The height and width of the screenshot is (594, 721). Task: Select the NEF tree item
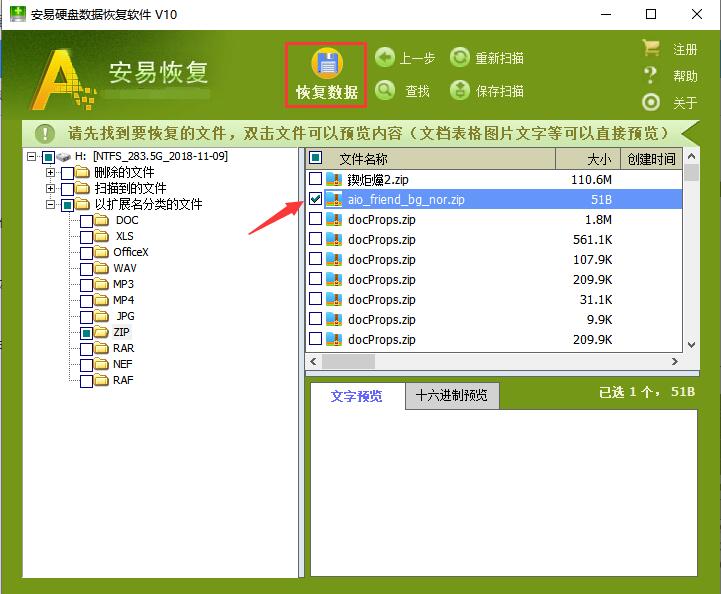[x=122, y=364]
